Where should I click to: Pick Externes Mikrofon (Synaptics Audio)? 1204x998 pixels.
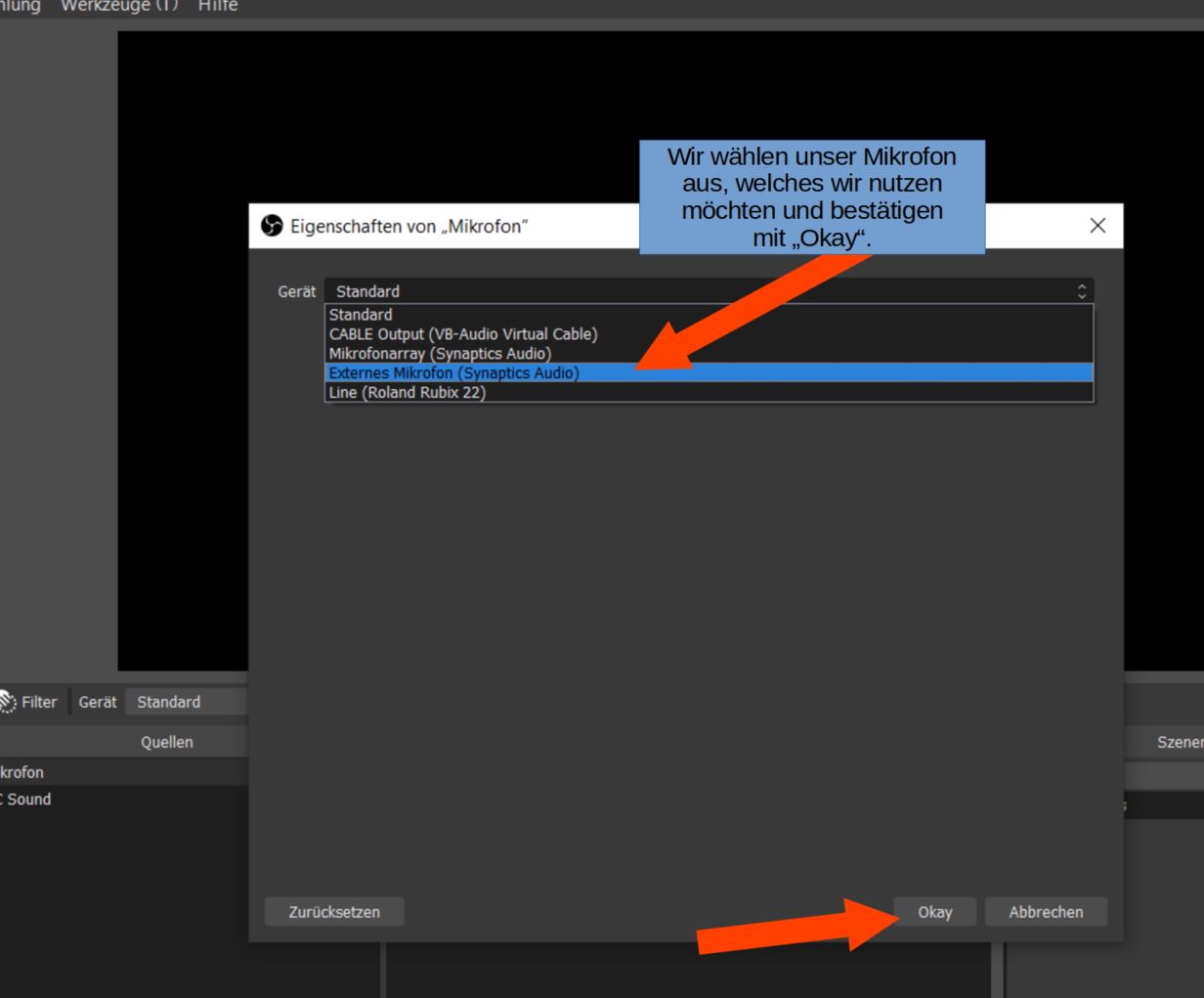453,373
